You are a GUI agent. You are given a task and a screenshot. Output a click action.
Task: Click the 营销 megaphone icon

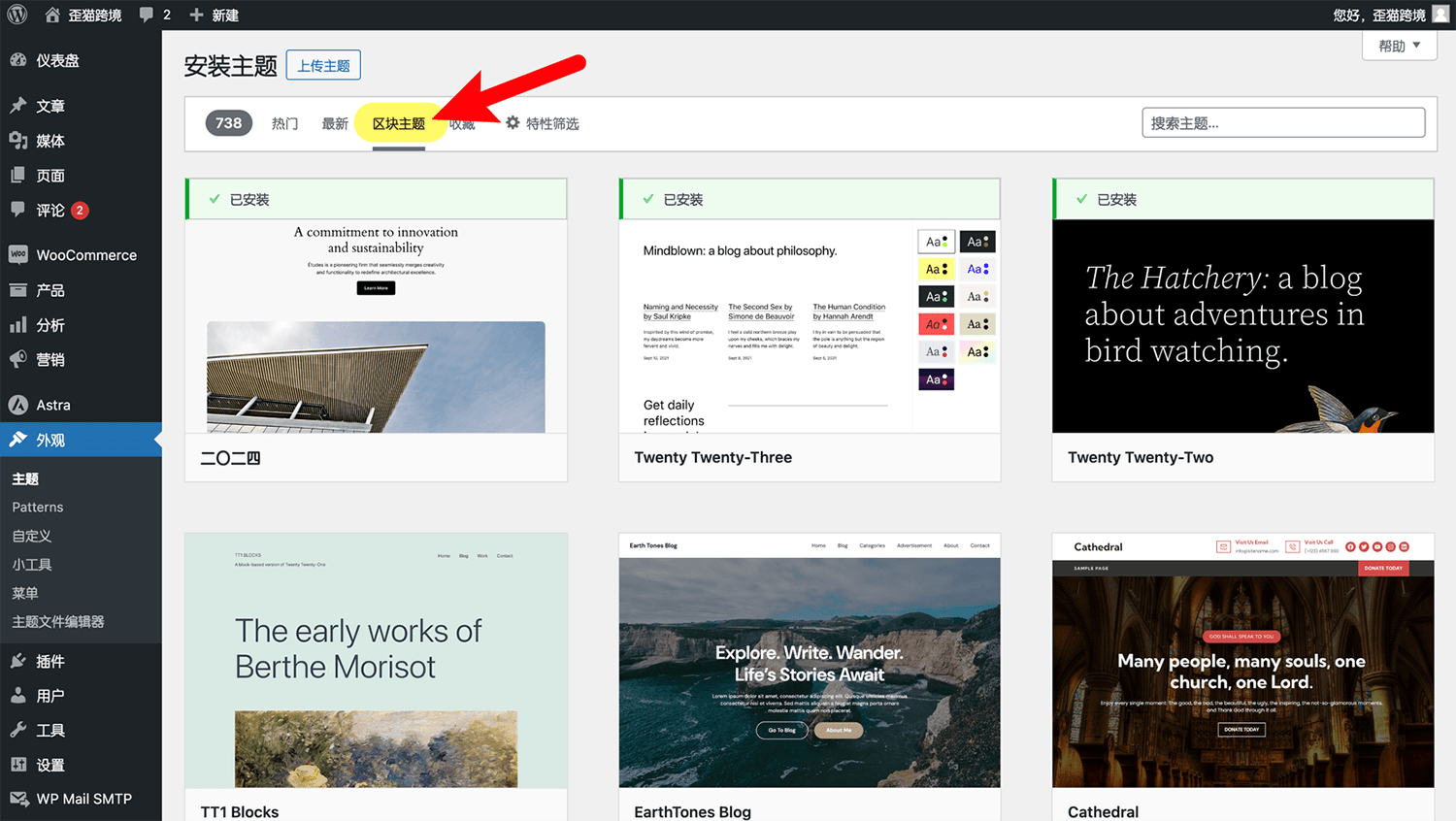18,359
